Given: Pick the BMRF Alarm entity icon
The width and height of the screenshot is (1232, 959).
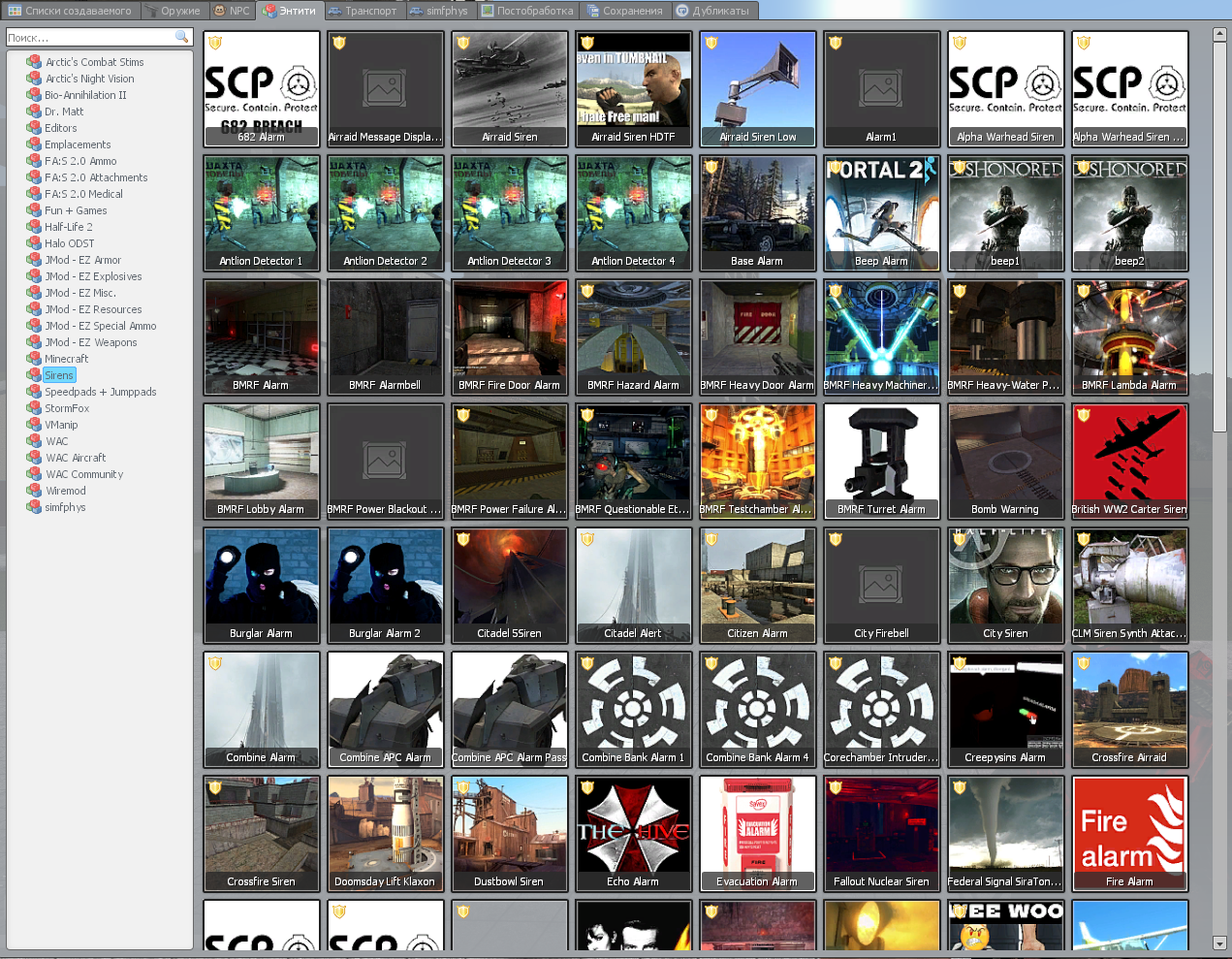Looking at the screenshot, I should coord(262,337).
